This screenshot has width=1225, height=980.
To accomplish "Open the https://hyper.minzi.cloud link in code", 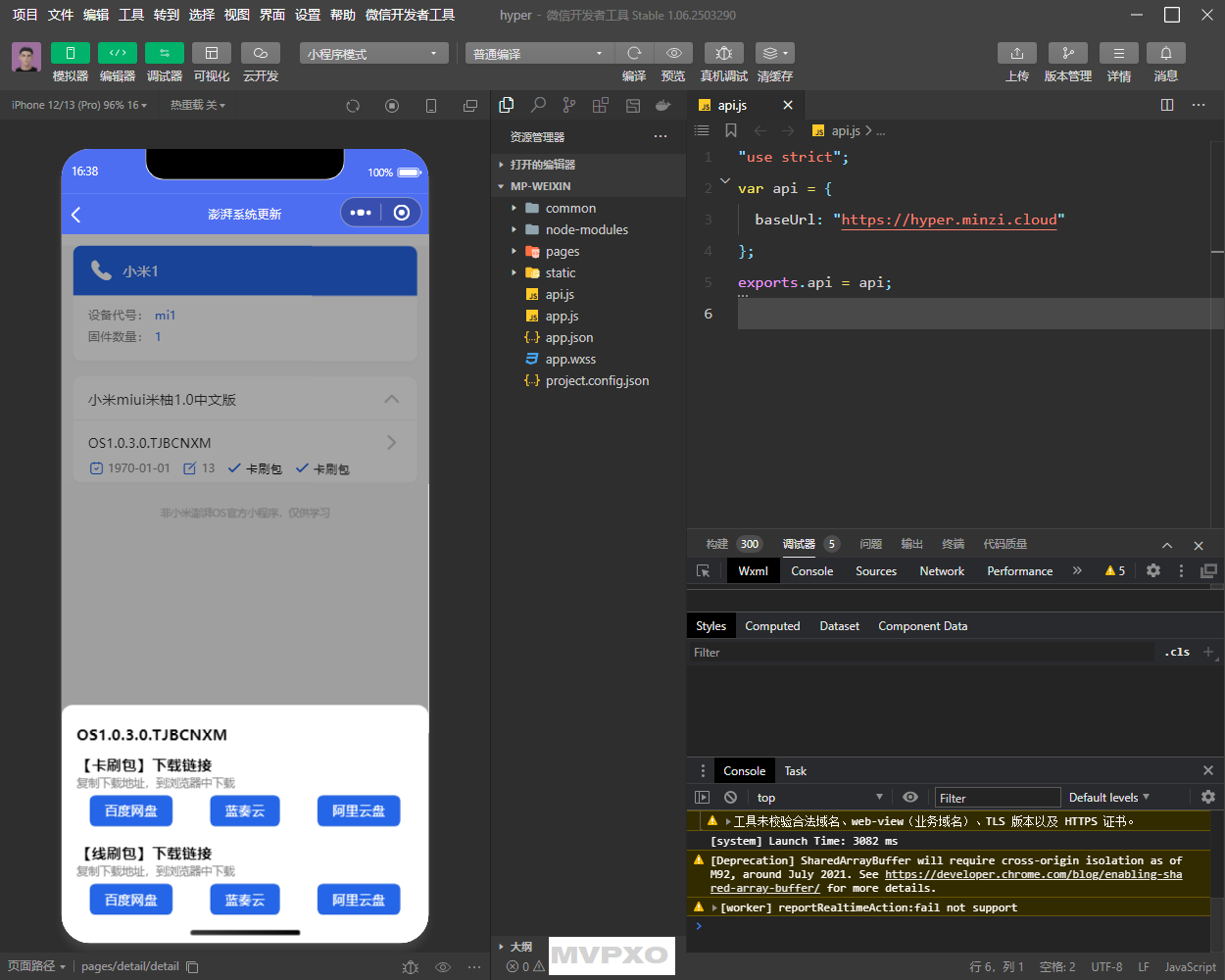I will pyautogui.click(x=949, y=220).
